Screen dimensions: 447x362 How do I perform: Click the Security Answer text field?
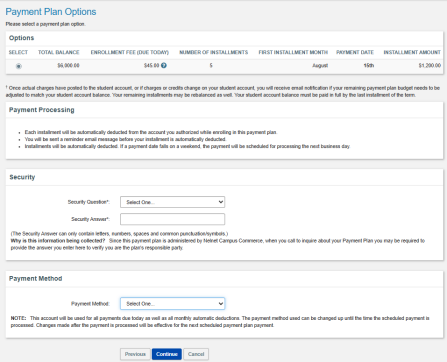tap(172, 219)
